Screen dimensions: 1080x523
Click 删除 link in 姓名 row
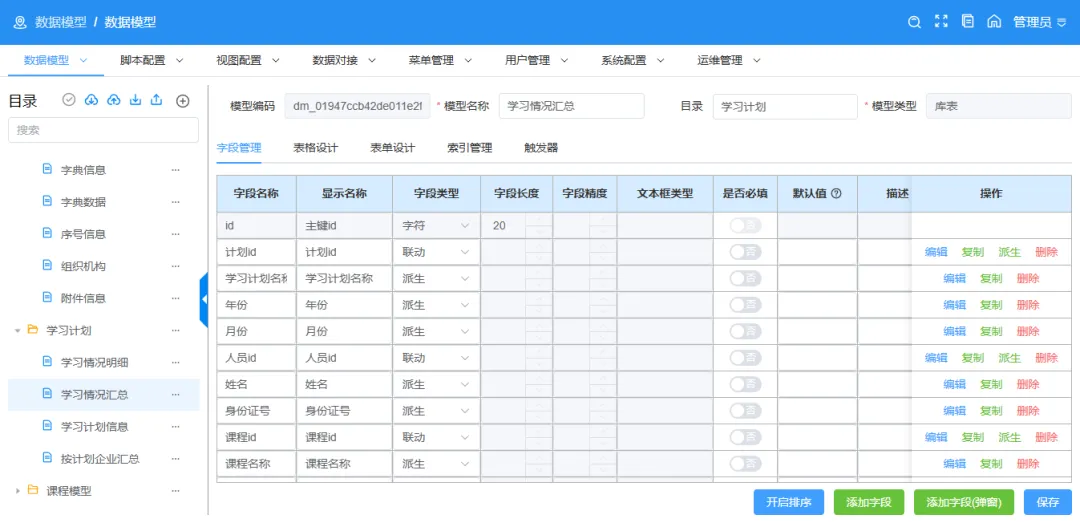(1028, 384)
